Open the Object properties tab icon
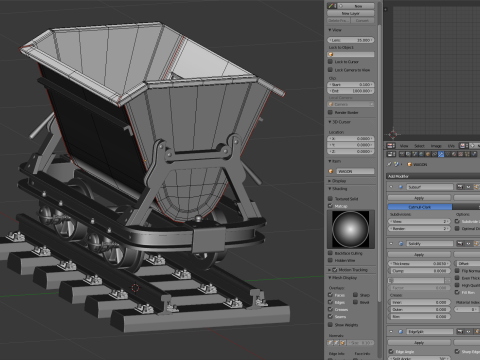This screenshot has height=360, width=480. [428, 154]
